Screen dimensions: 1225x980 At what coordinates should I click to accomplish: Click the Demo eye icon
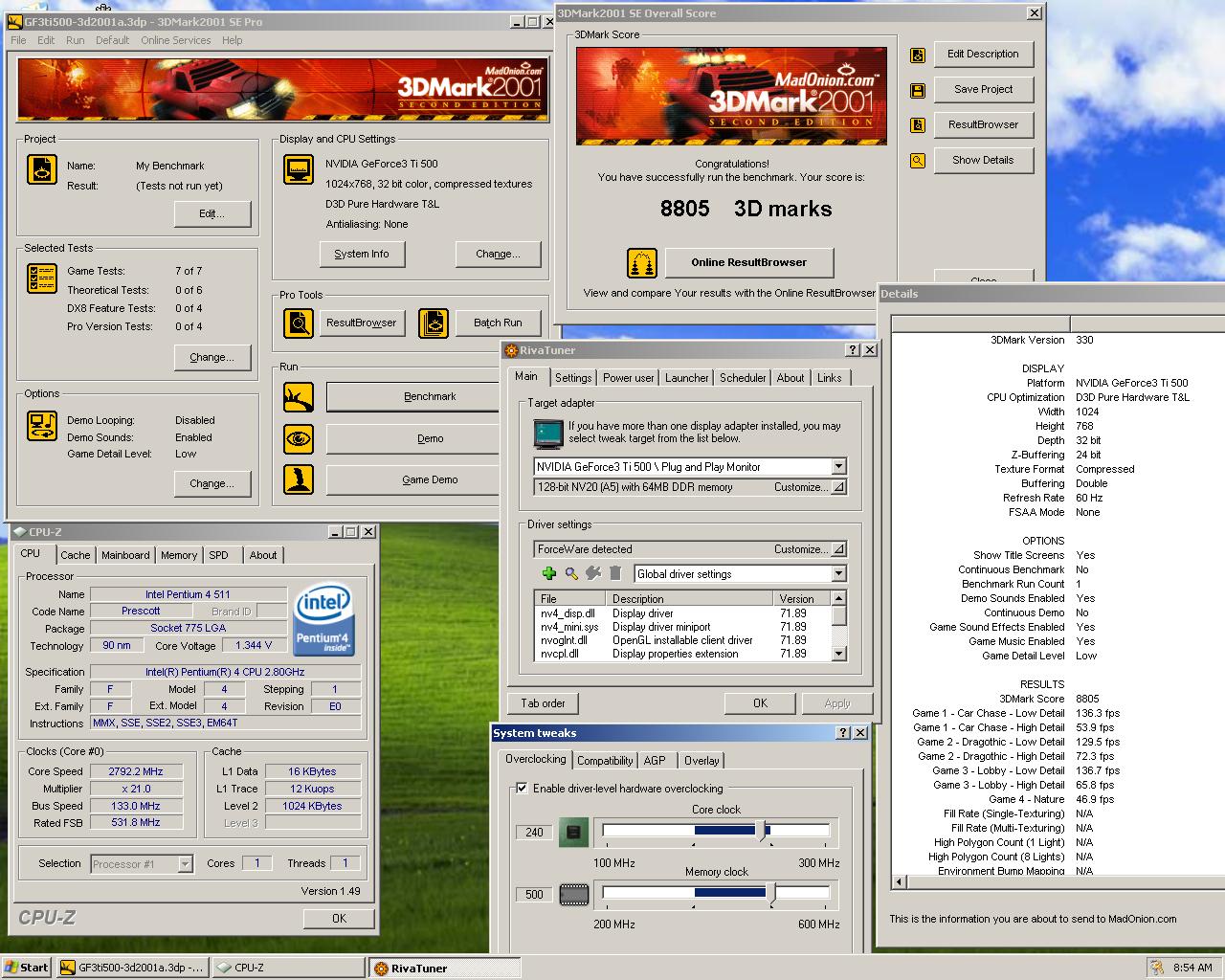pos(299,439)
